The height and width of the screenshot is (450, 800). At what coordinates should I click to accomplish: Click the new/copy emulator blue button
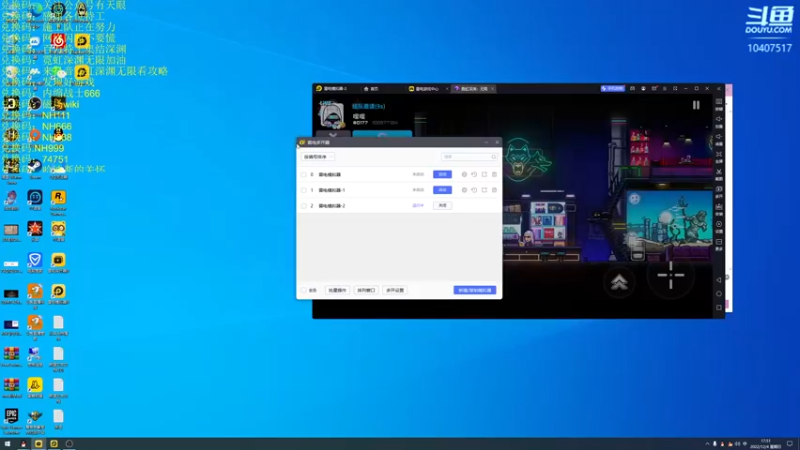pos(474,290)
